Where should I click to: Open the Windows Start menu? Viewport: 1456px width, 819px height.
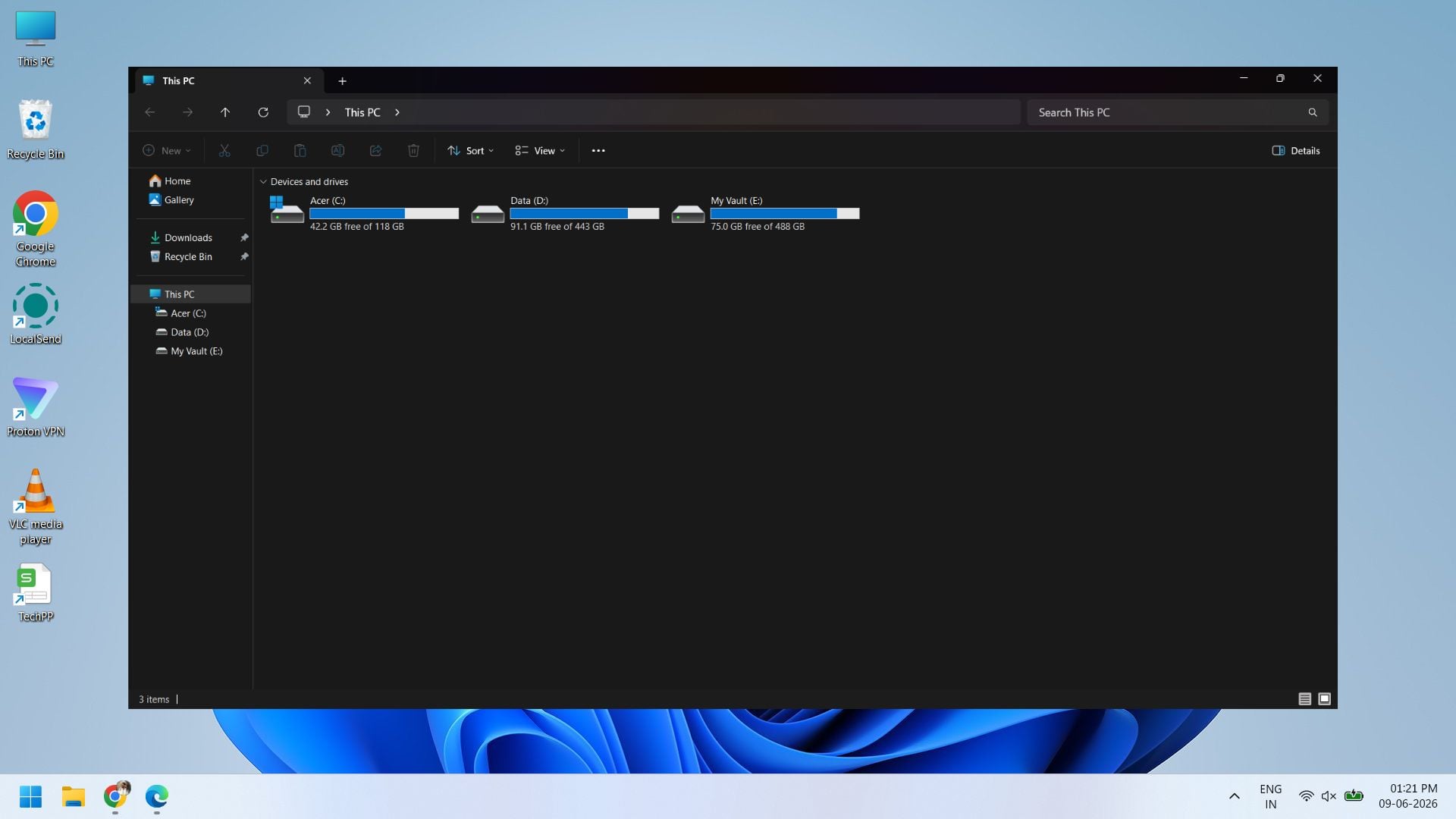(30, 796)
